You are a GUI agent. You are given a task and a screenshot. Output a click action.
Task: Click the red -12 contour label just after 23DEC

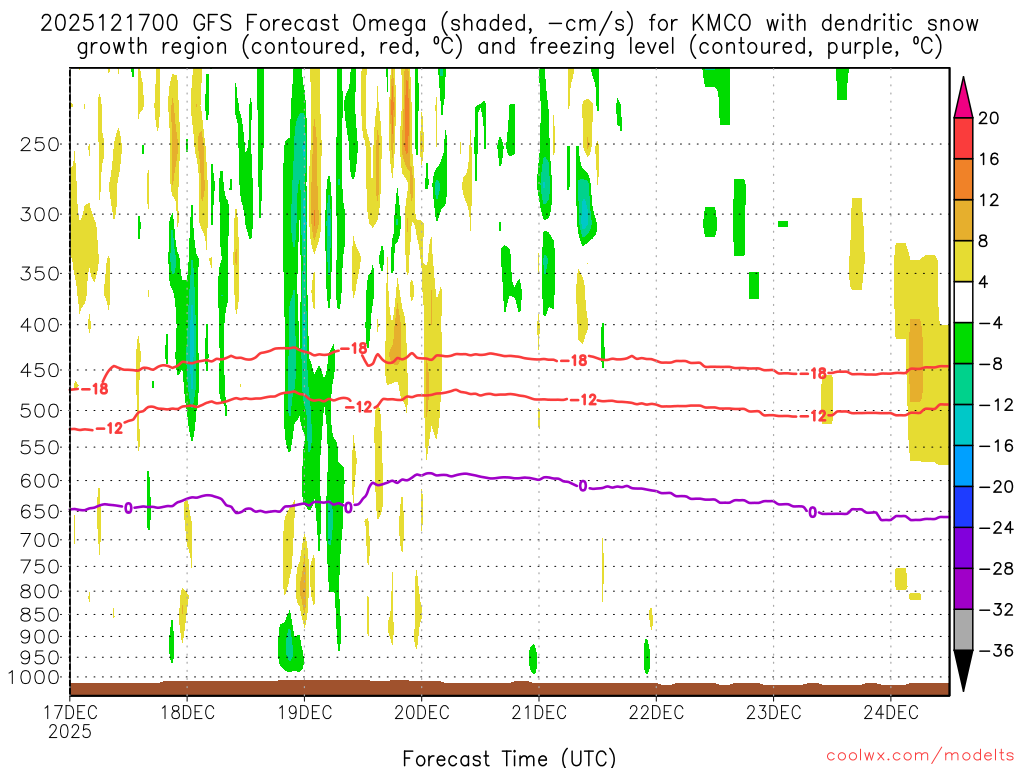(x=813, y=416)
